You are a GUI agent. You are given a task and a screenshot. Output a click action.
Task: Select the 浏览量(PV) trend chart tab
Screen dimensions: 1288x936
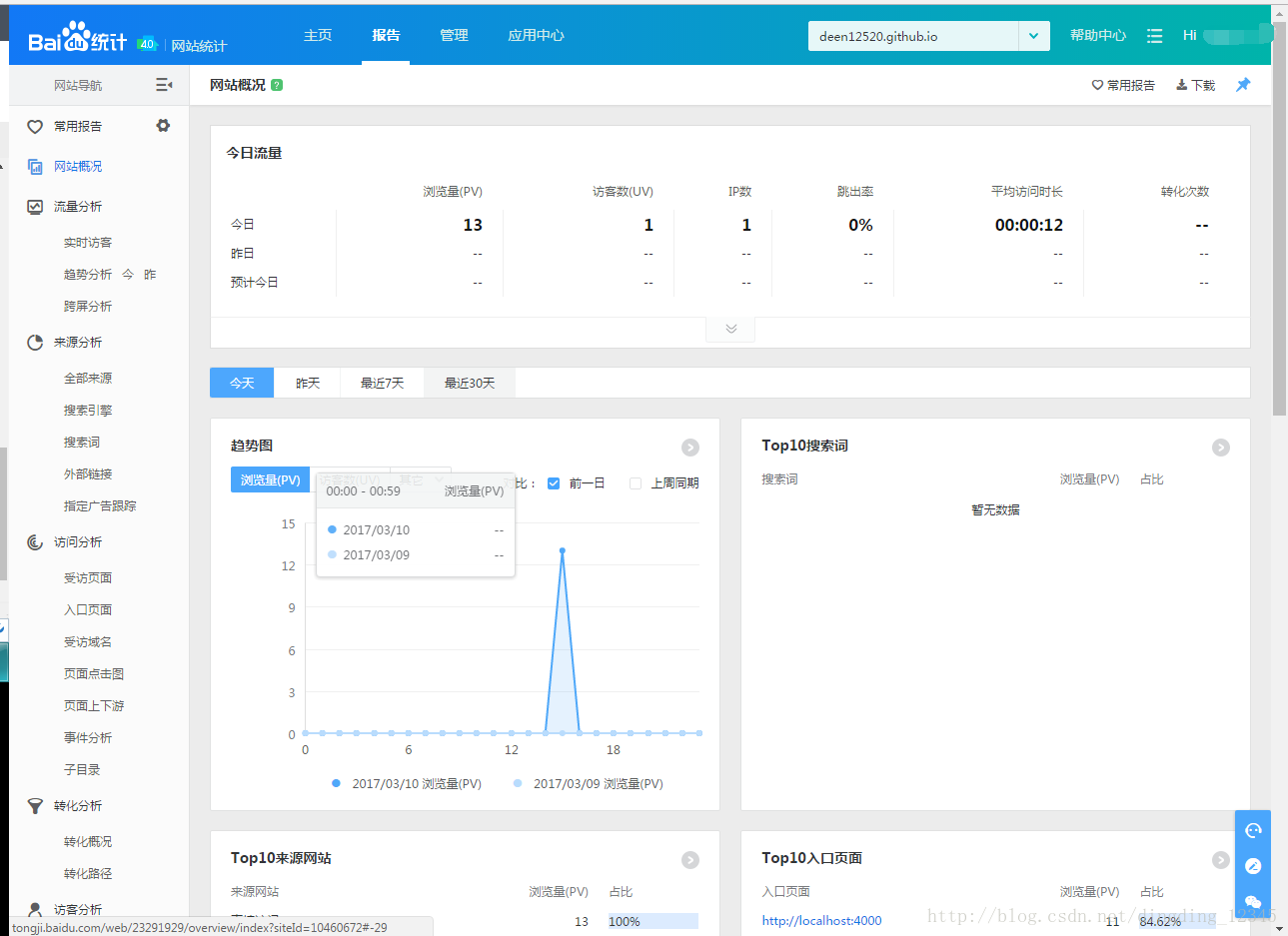pyautogui.click(x=271, y=480)
